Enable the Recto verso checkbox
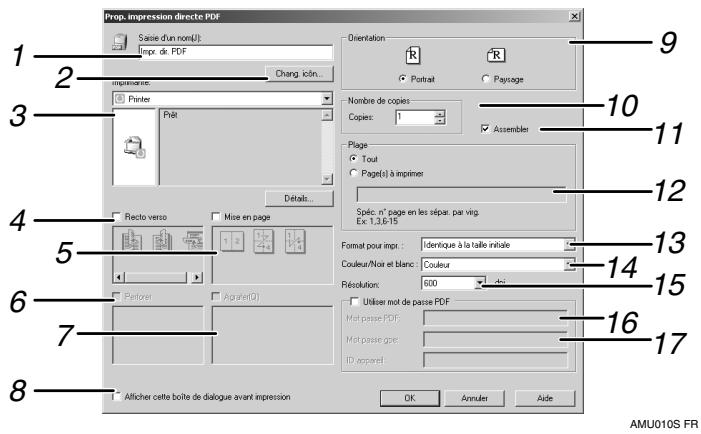Screen dimensions: 701x434 117,217
